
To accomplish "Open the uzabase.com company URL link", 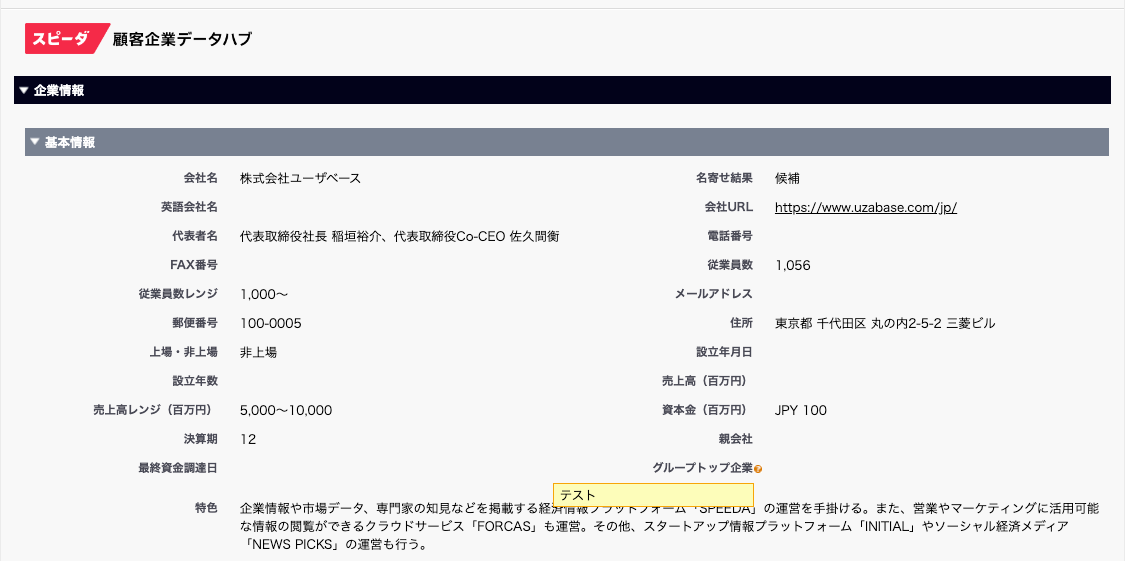I will tap(866, 208).
